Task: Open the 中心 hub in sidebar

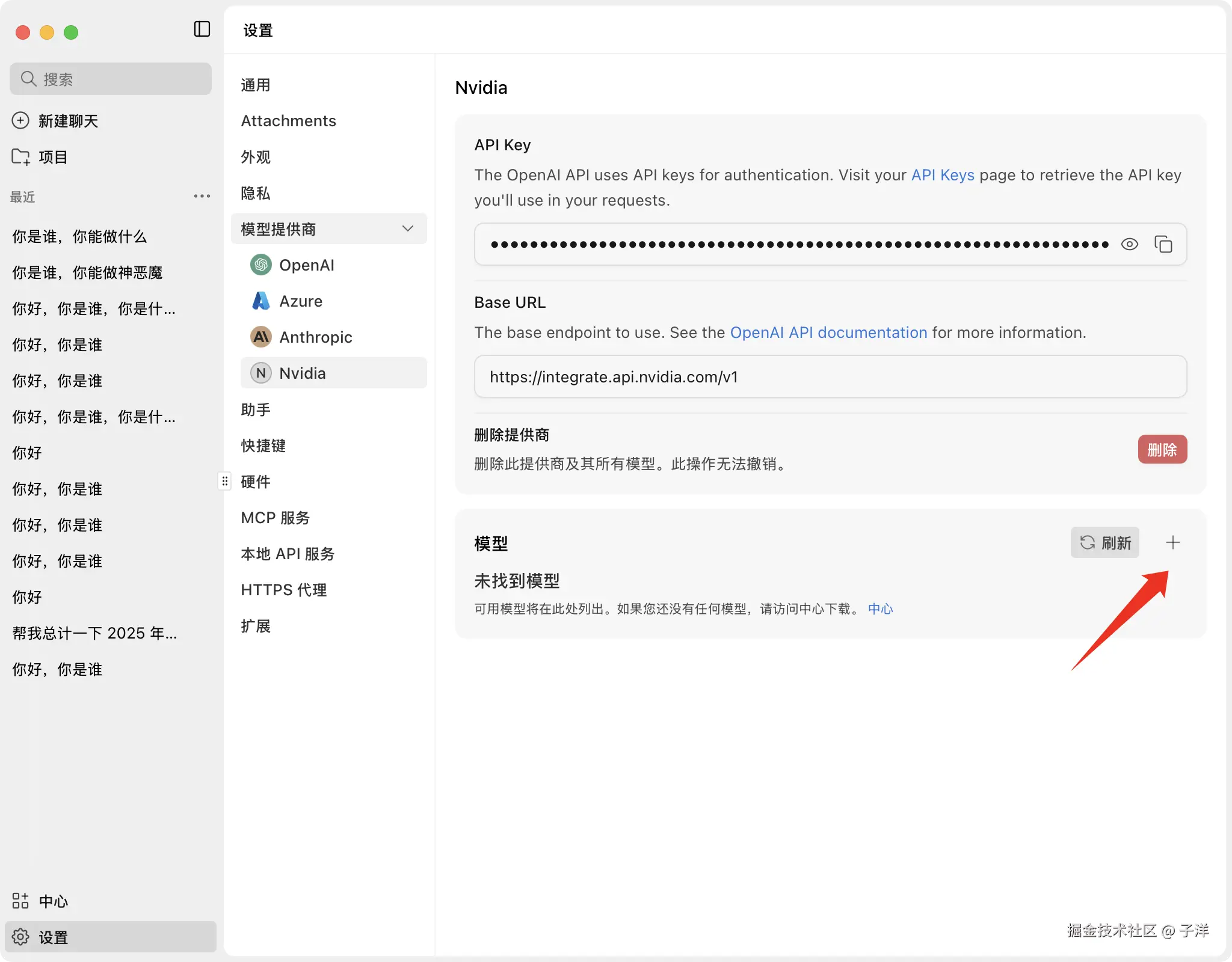Action: 53,901
